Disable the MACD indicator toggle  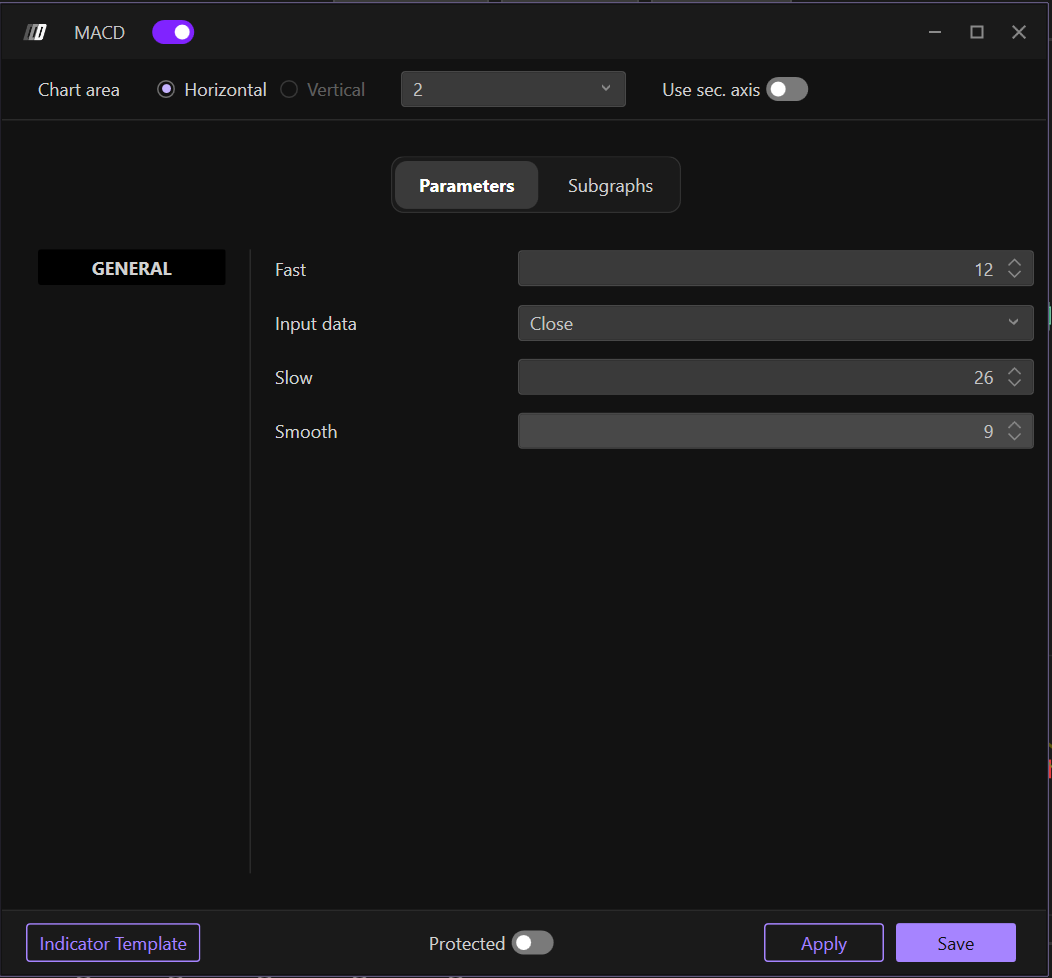[173, 32]
